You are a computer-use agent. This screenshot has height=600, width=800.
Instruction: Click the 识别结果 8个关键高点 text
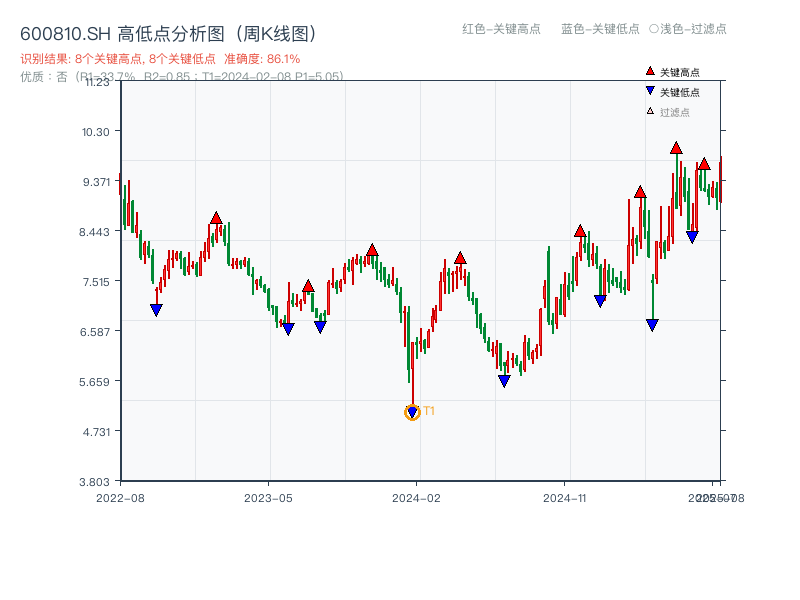118,59
